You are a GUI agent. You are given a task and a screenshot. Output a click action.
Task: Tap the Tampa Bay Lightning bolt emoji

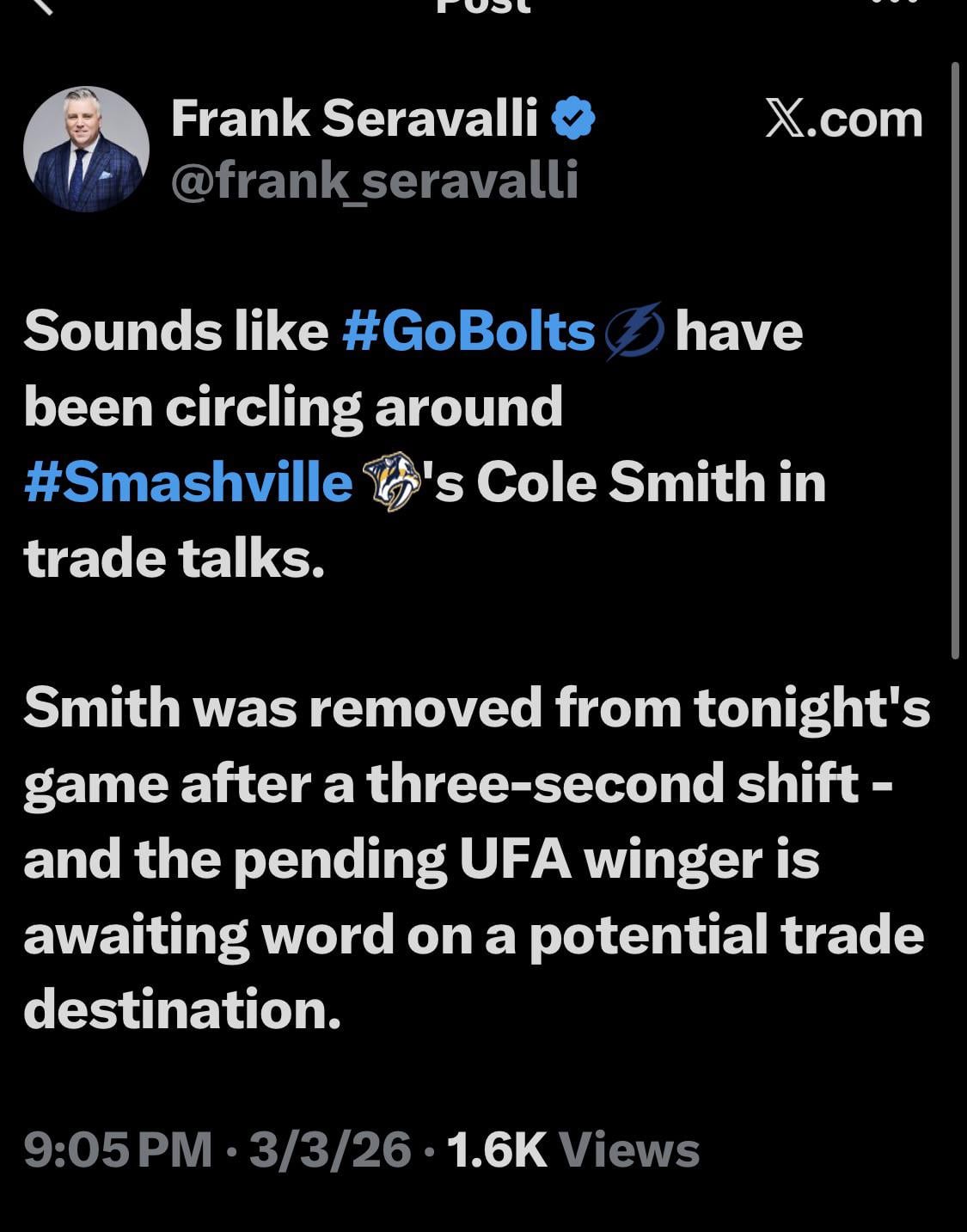[x=635, y=331]
